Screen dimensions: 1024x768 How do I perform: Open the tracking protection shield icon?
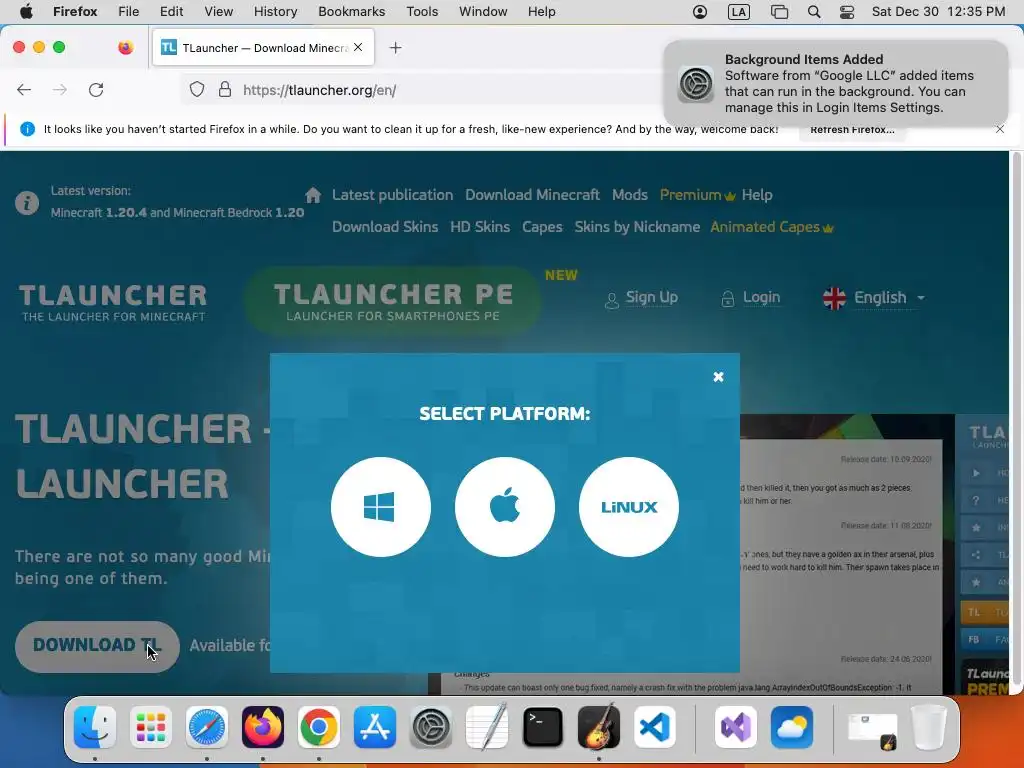click(197, 89)
